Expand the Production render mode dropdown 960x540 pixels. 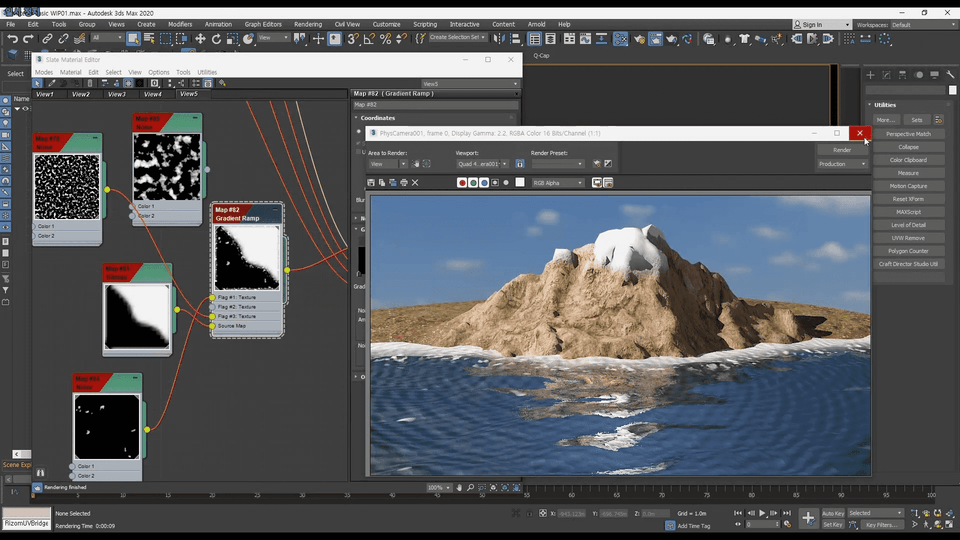(x=842, y=164)
